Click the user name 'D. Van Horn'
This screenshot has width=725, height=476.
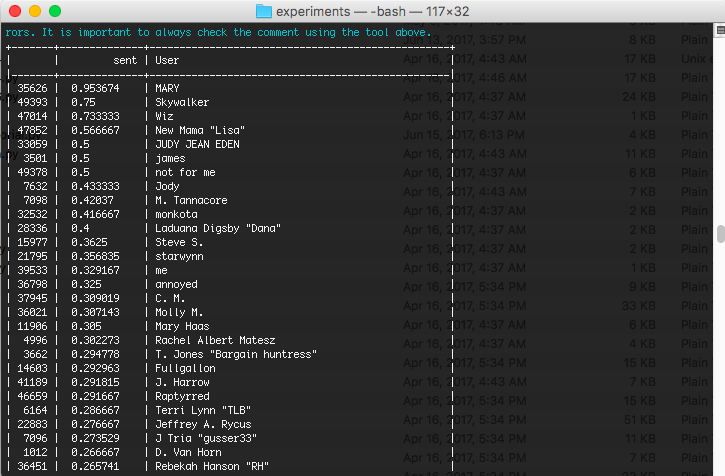(x=188, y=452)
